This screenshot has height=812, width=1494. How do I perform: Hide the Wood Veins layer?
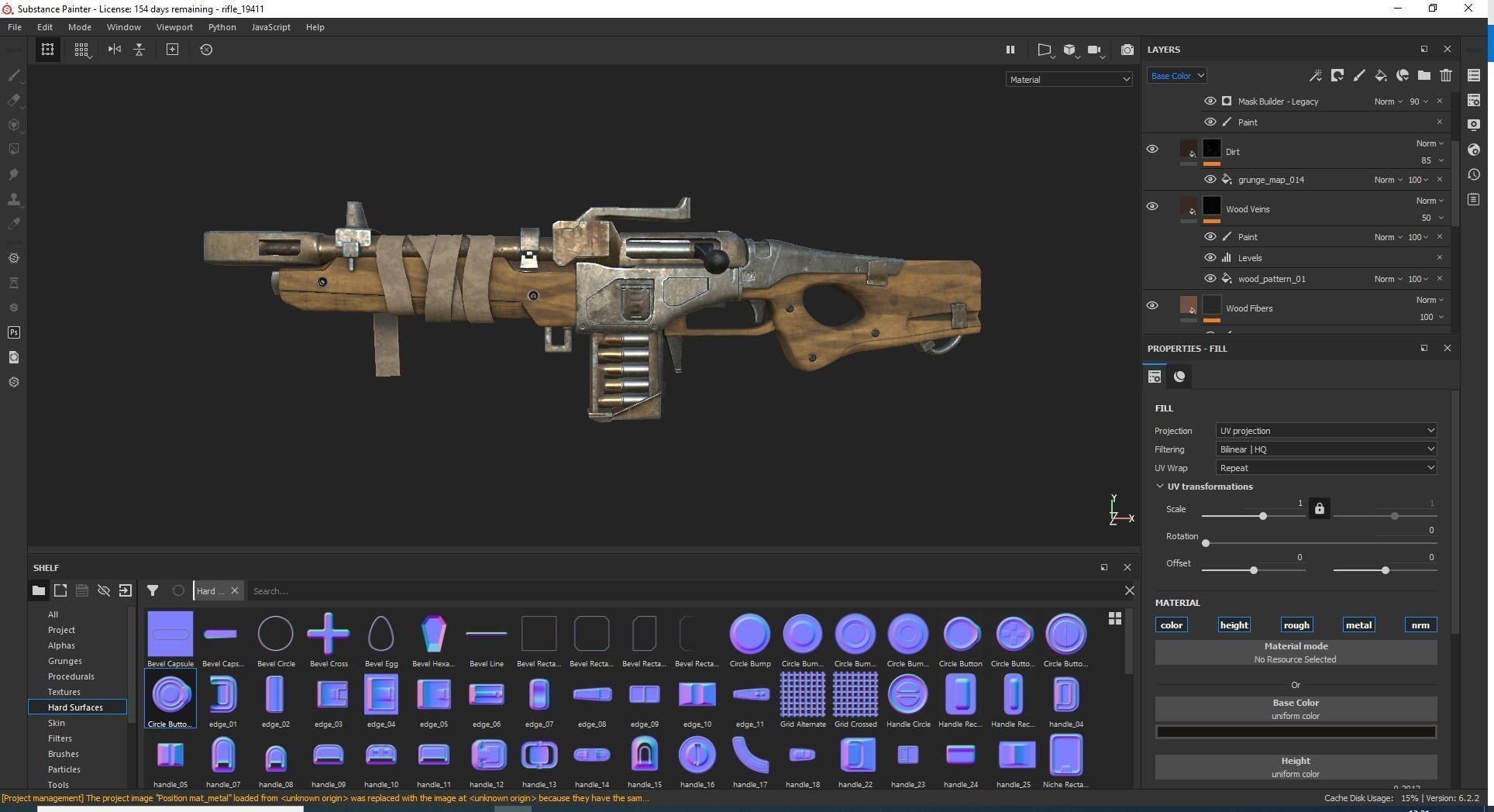[x=1152, y=206]
